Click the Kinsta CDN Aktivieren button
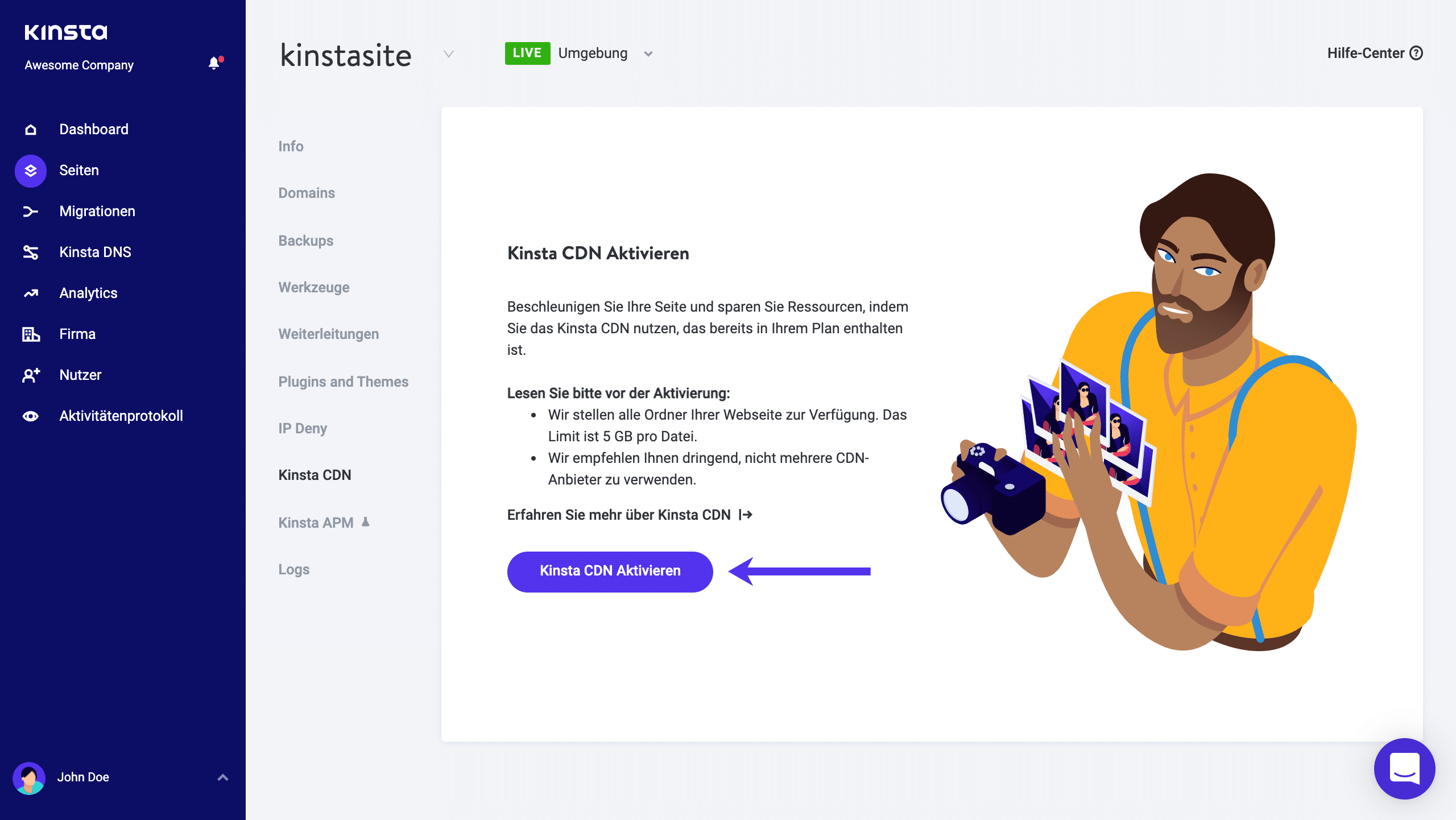 [x=609, y=571]
